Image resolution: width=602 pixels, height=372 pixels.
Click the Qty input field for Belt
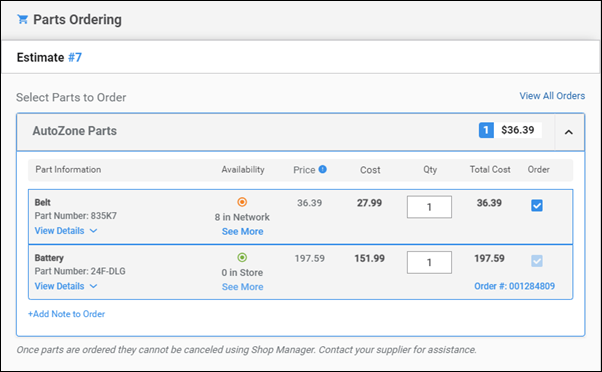[429, 207]
